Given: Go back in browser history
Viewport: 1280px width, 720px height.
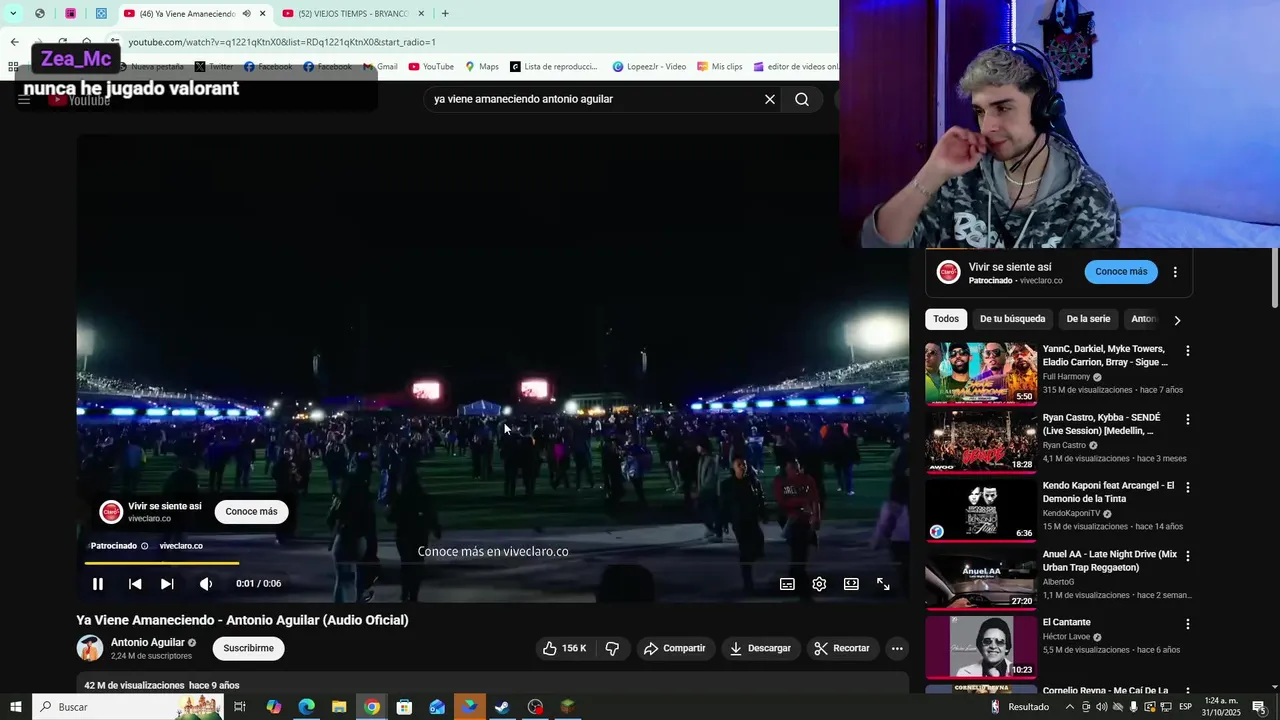Looking at the screenshot, I should 14,42.
